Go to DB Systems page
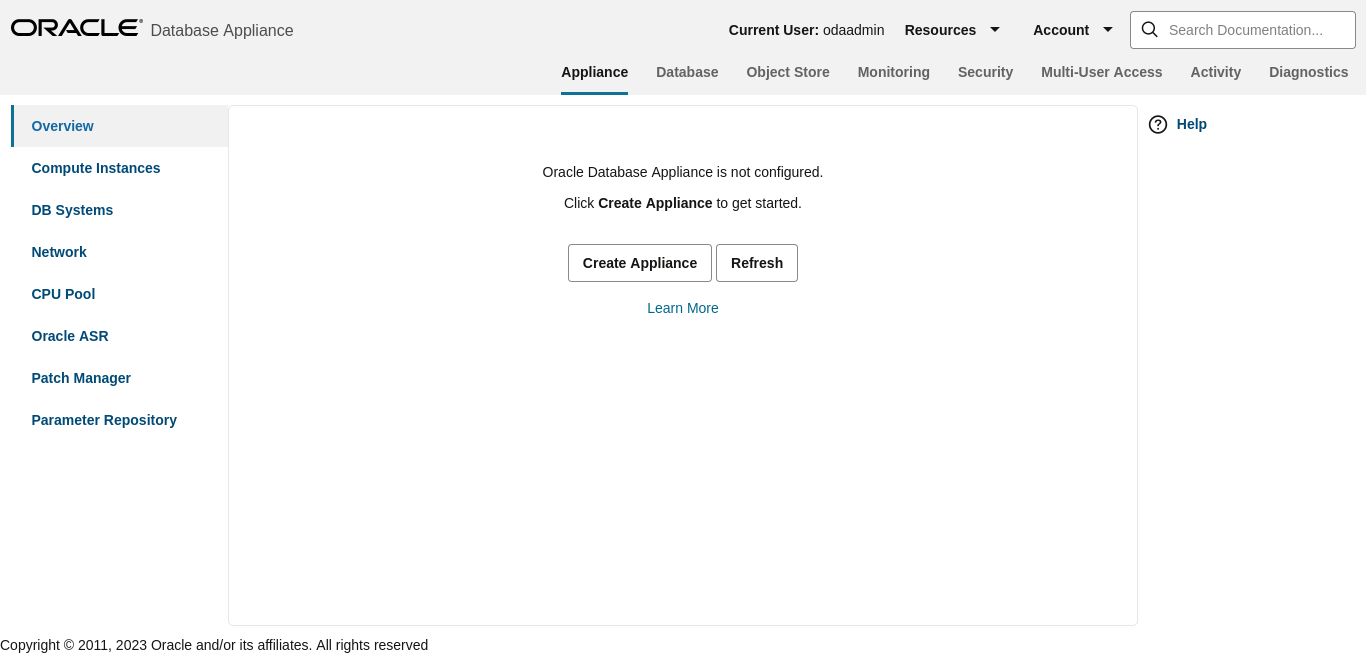 (120, 210)
